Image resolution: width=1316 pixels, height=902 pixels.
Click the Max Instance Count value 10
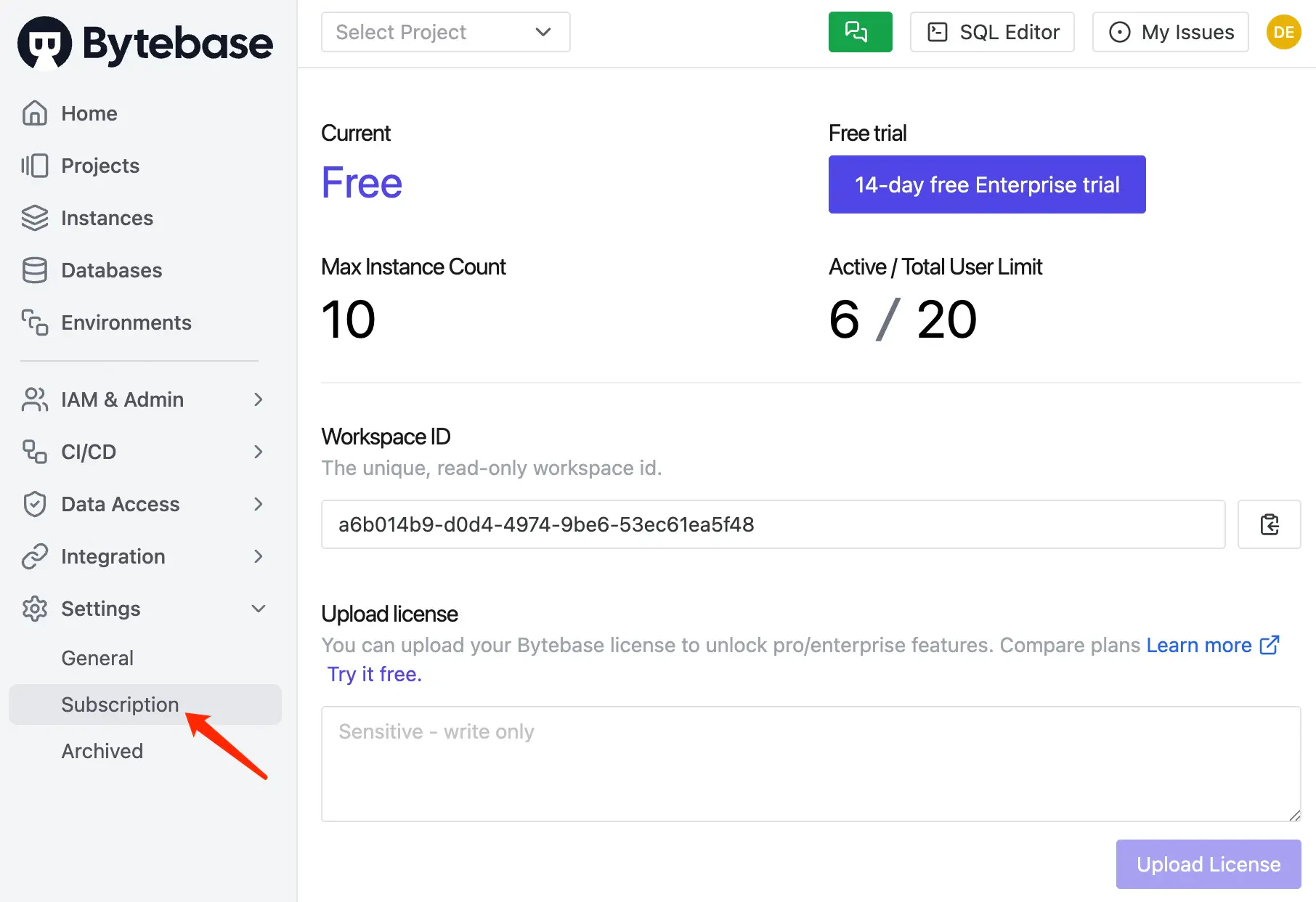(x=349, y=320)
